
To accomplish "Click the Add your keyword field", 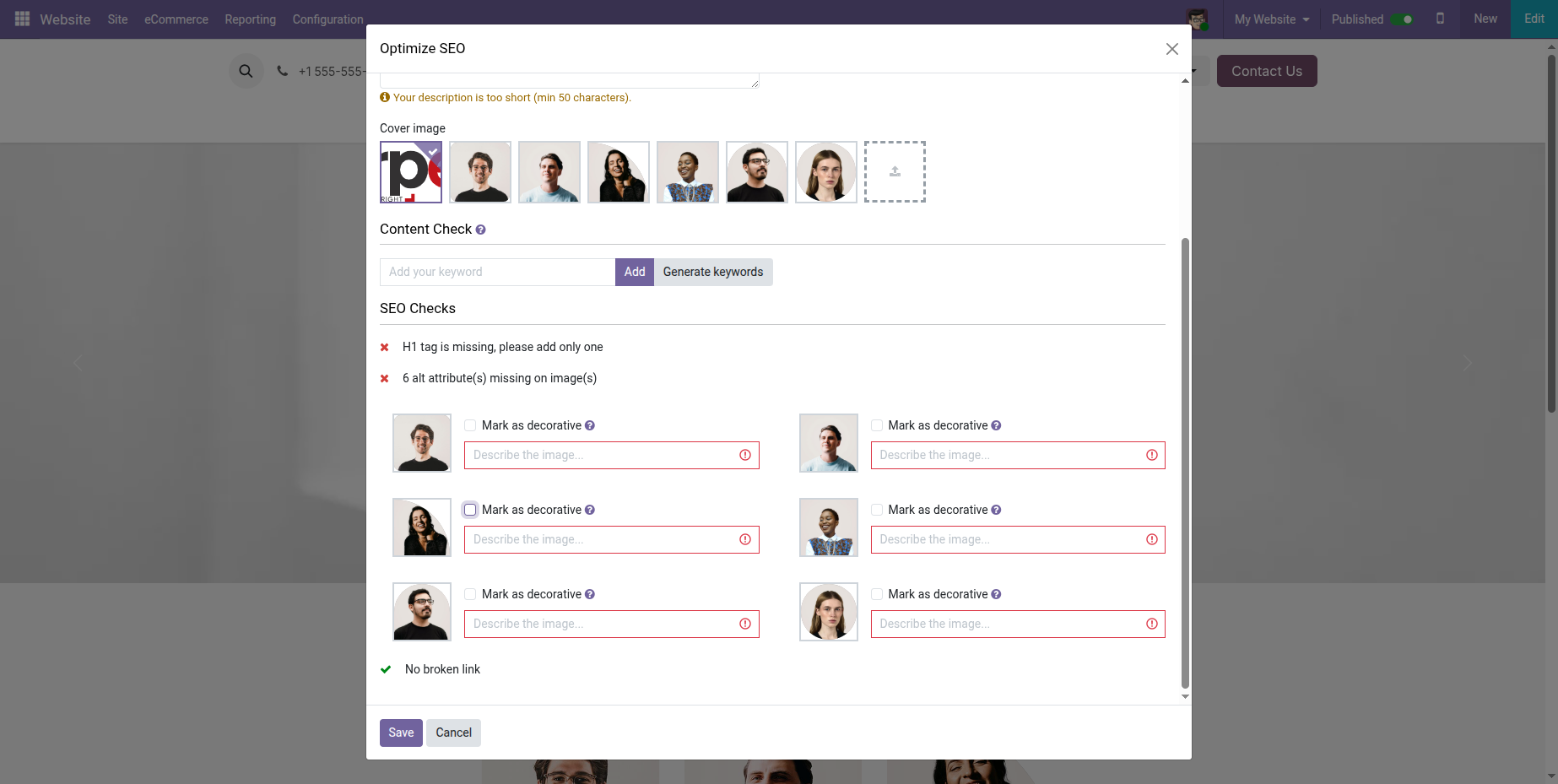I will pos(497,272).
